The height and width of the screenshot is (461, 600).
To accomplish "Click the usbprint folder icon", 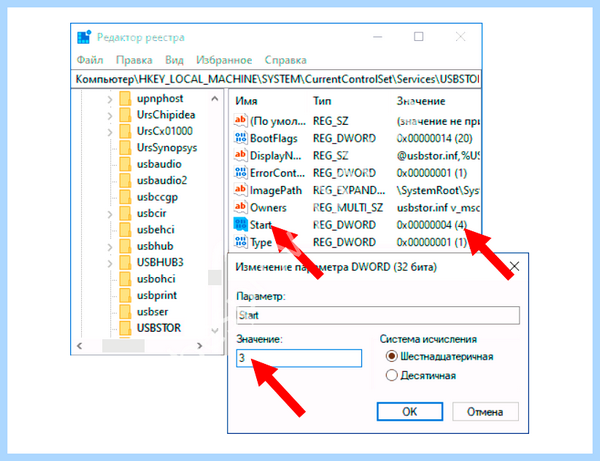I will [x=125, y=295].
